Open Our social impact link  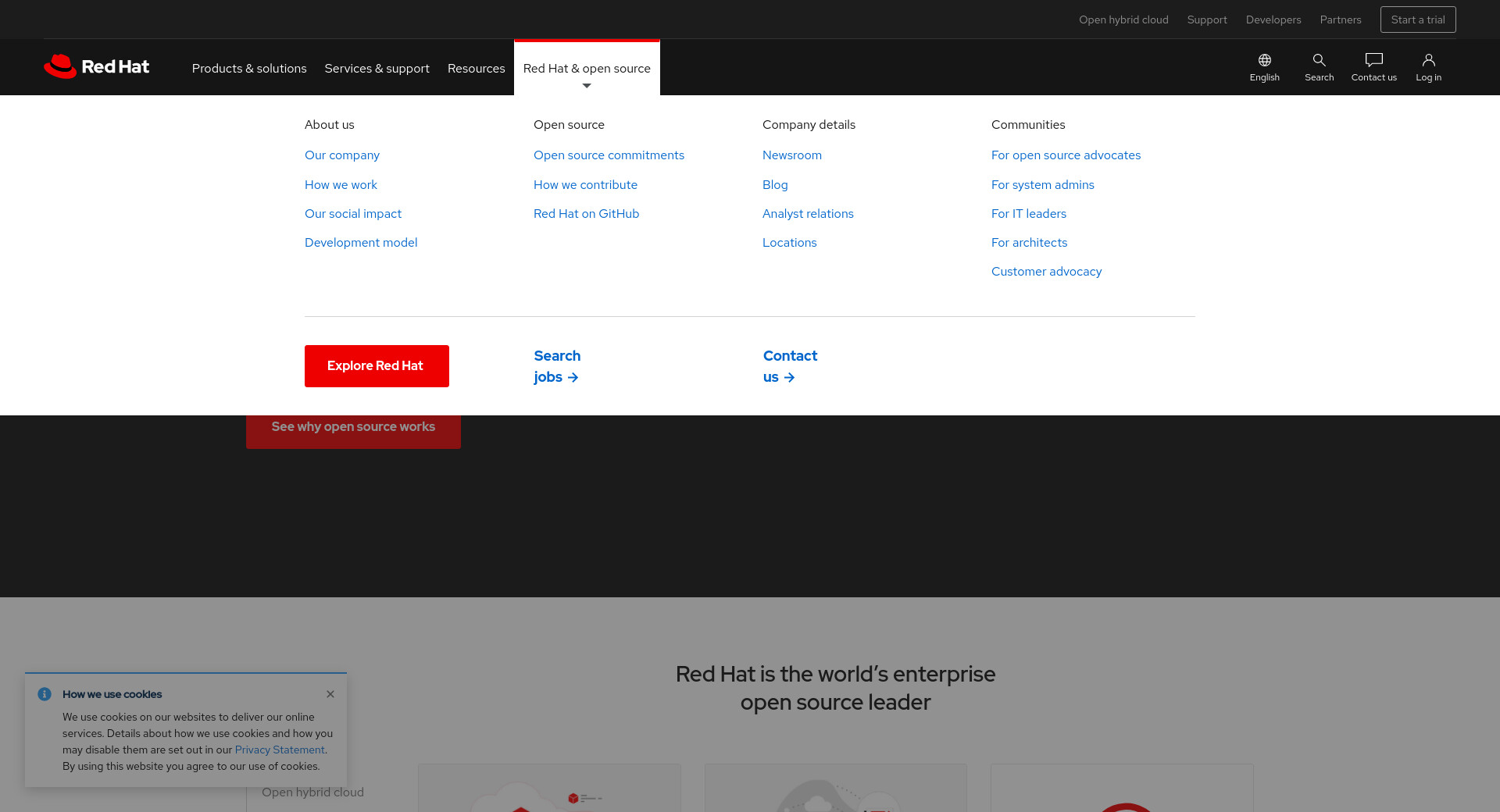[x=352, y=214]
